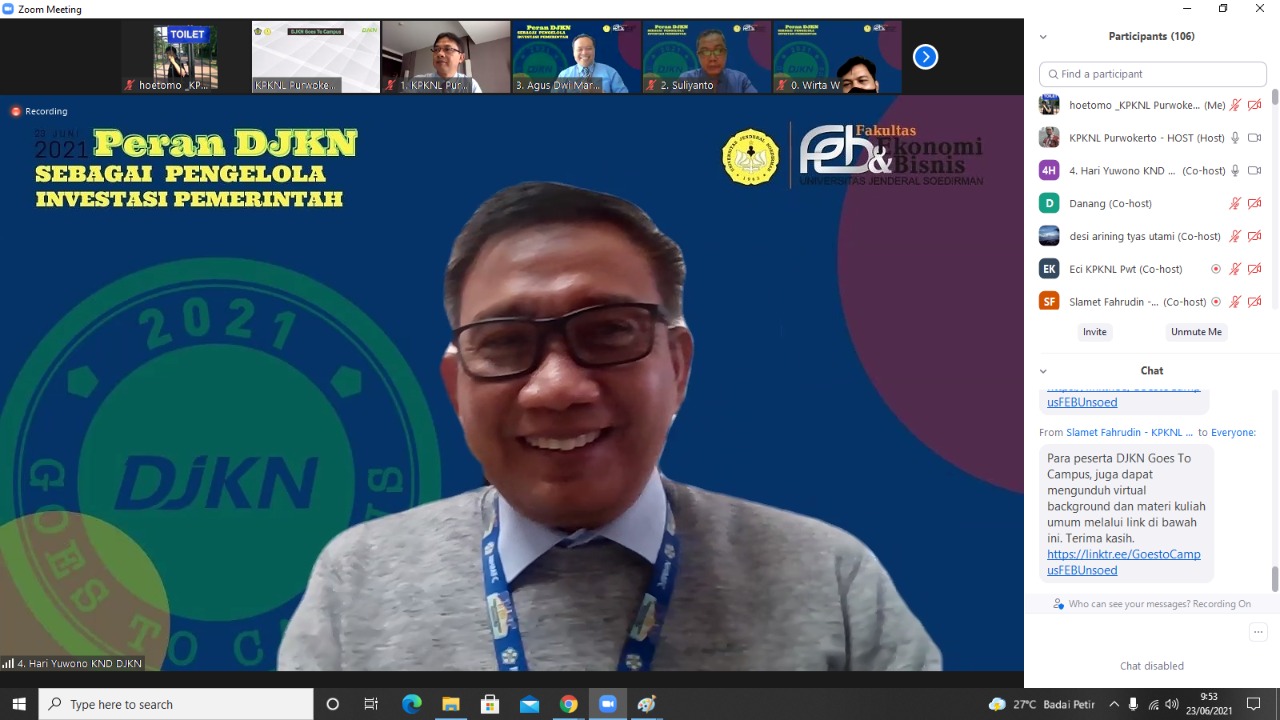Click Wirta W's muted microphone icon on thumbnail
The height and width of the screenshot is (720, 1280).
pyautogui.click(x=782, y=84)
